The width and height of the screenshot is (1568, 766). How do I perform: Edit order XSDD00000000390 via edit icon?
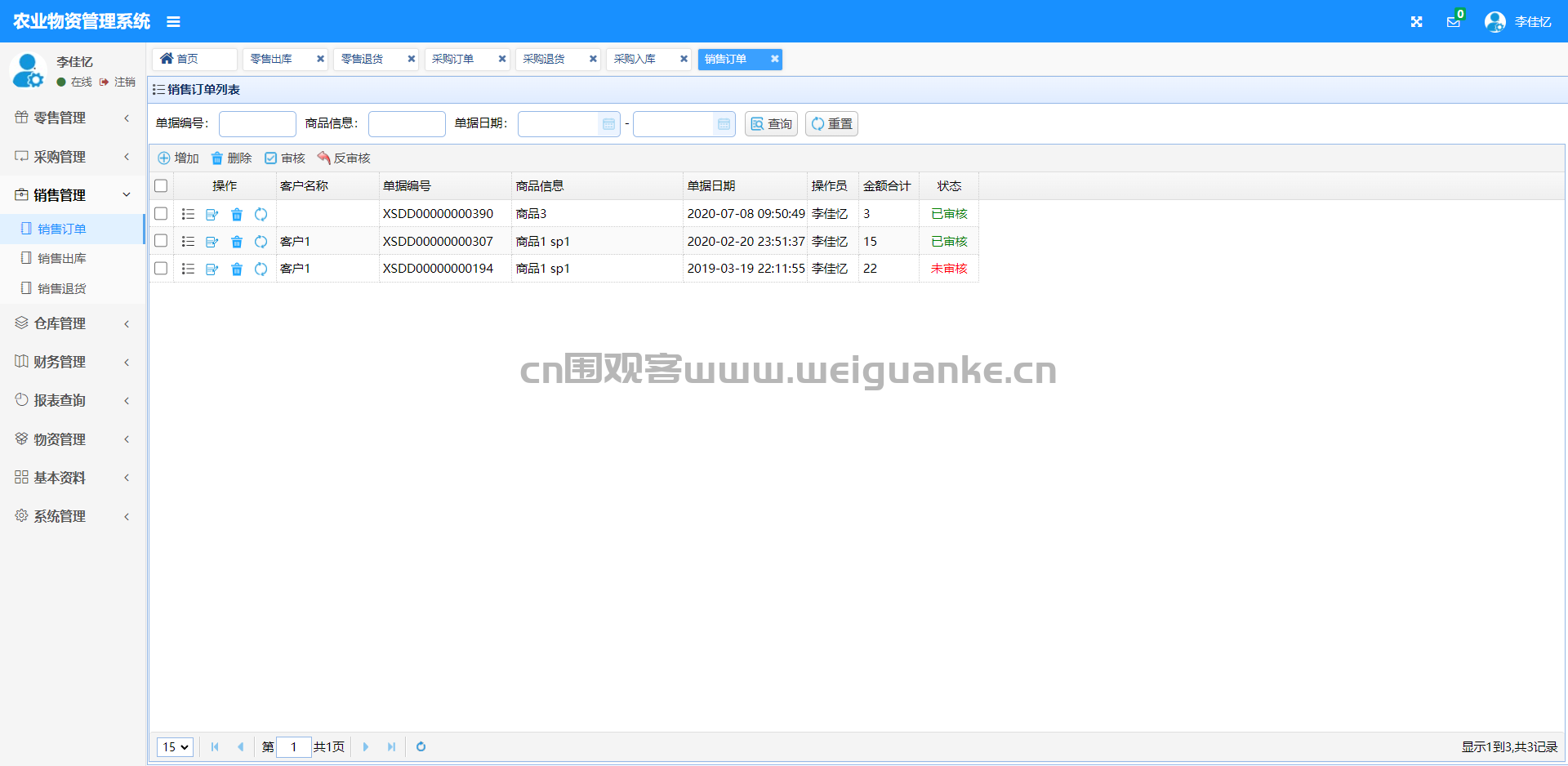212,214
